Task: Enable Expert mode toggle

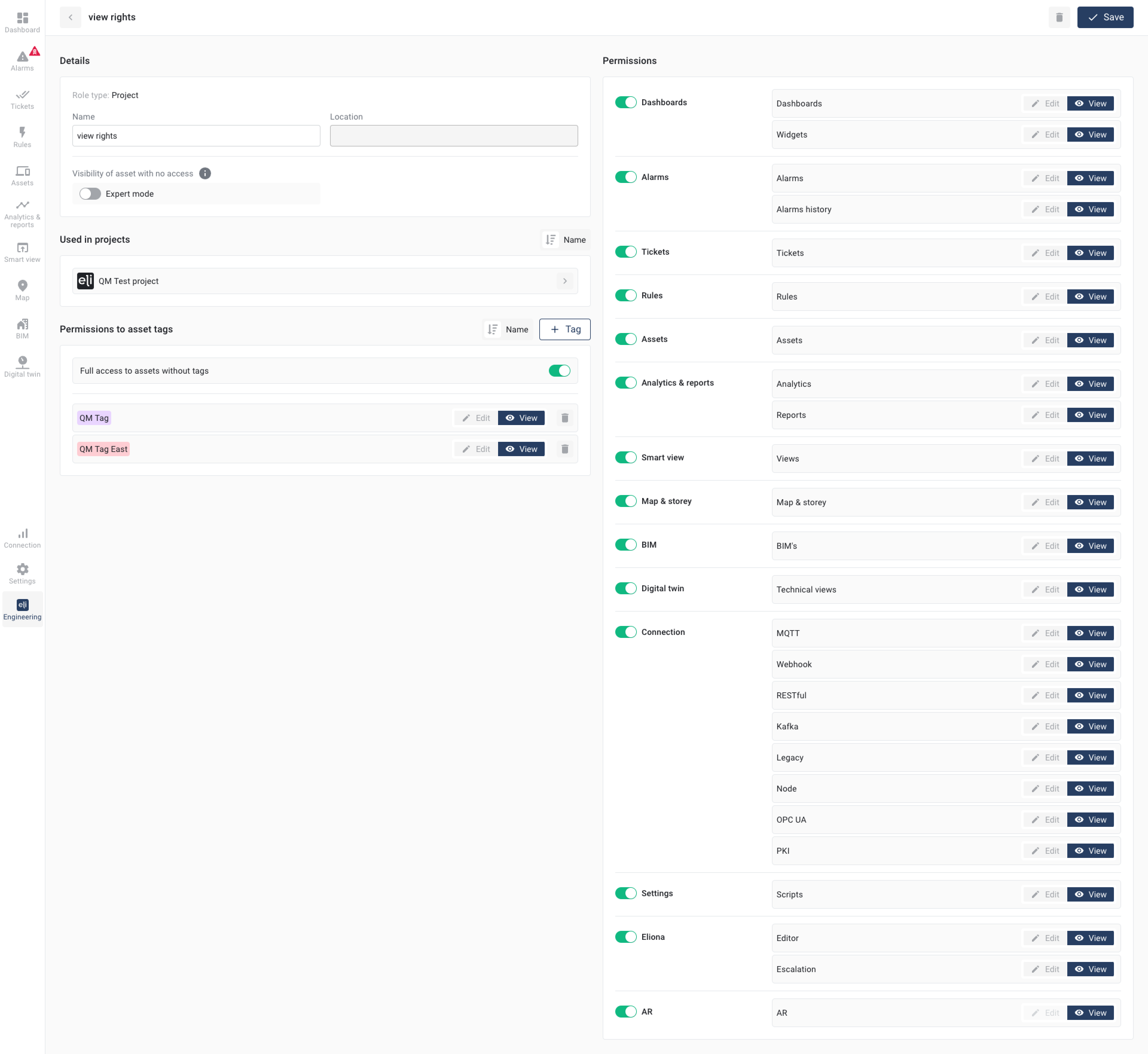Action: (x=90, y=194)
